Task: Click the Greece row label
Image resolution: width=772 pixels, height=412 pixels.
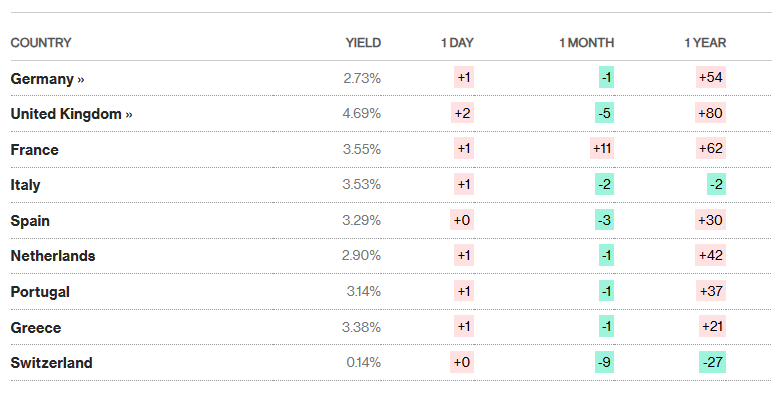Action: 36,327
